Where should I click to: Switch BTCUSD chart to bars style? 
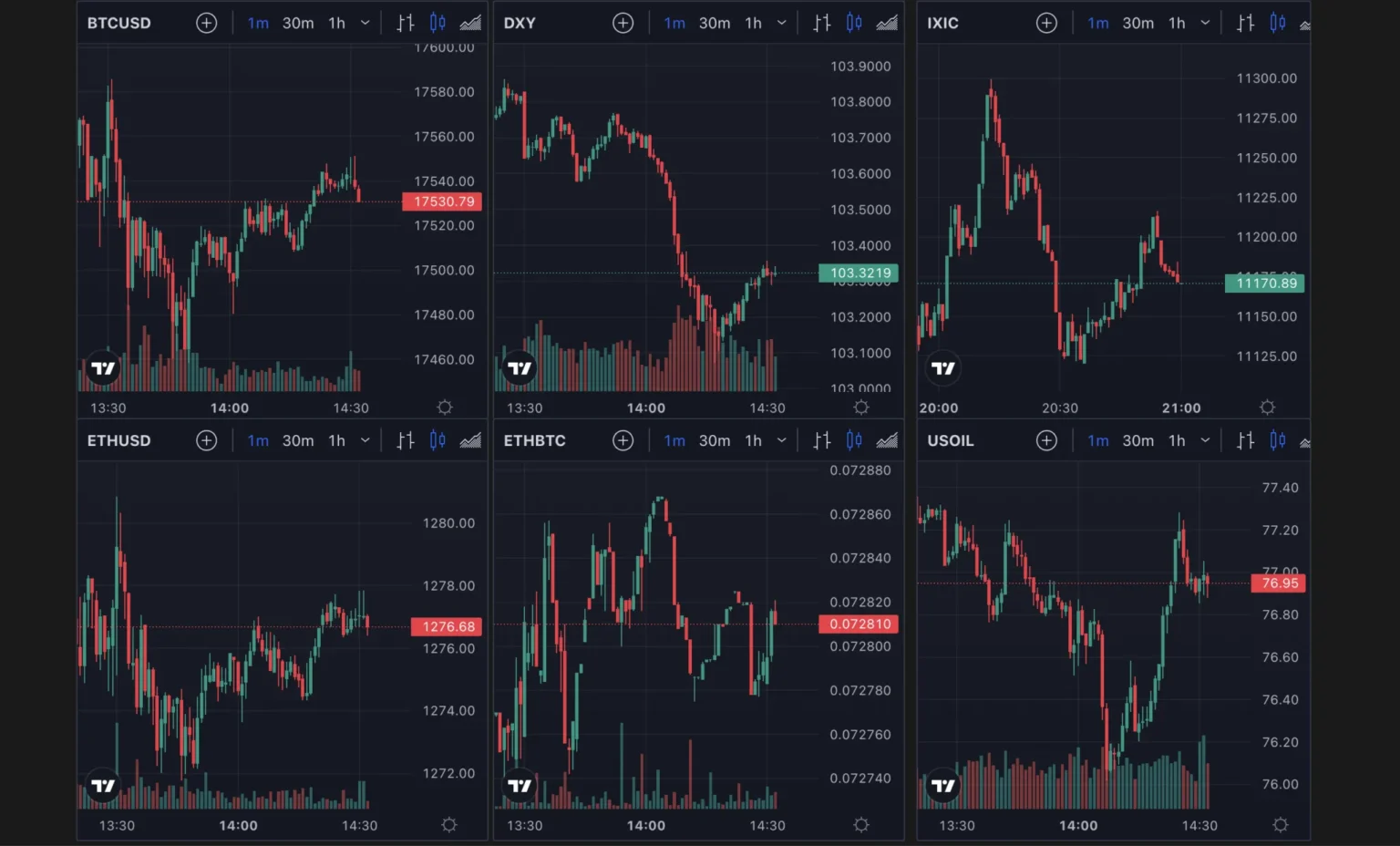405,23
